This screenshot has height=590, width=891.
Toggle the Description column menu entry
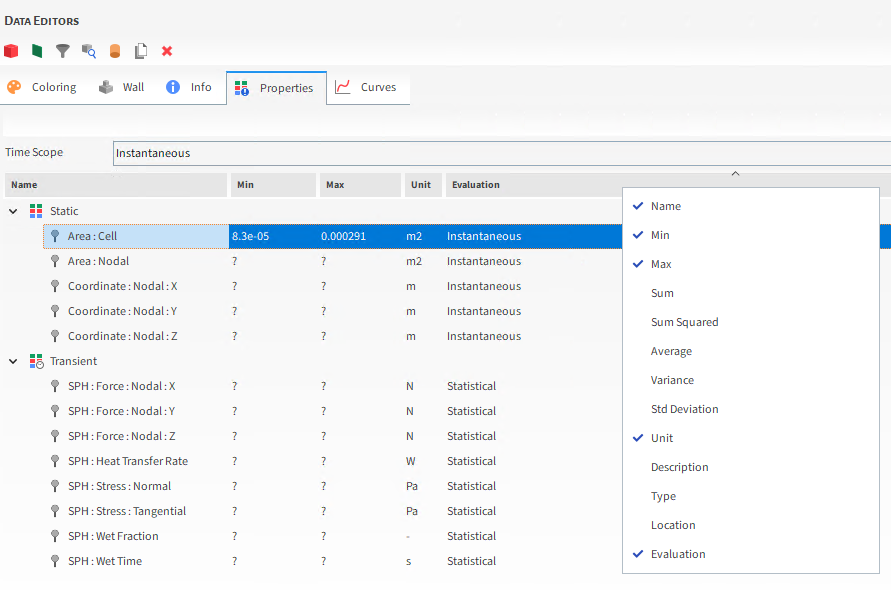750,467
